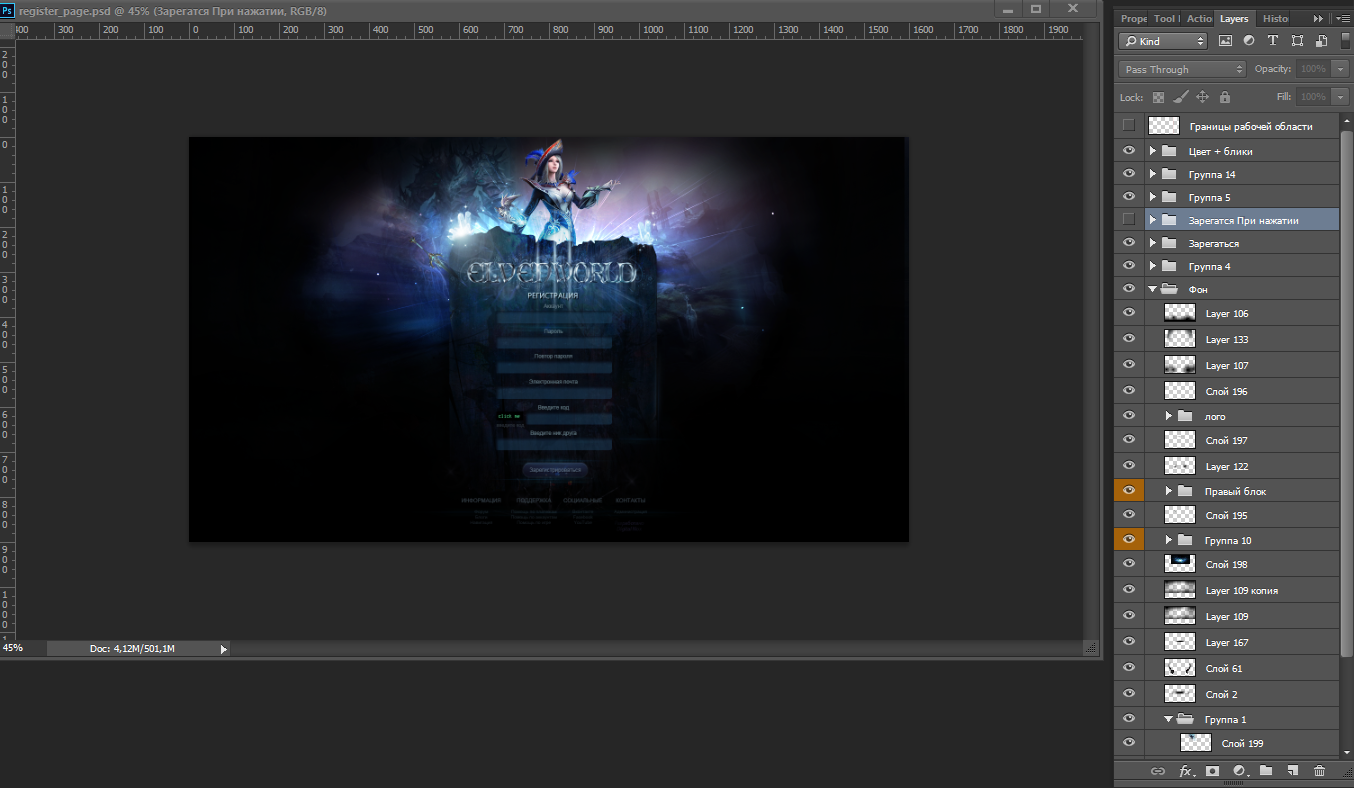The width and height of the screenshot is (1354, 788).
Task: Create new fill or adjustment layer
Action: pos(1240,771)
